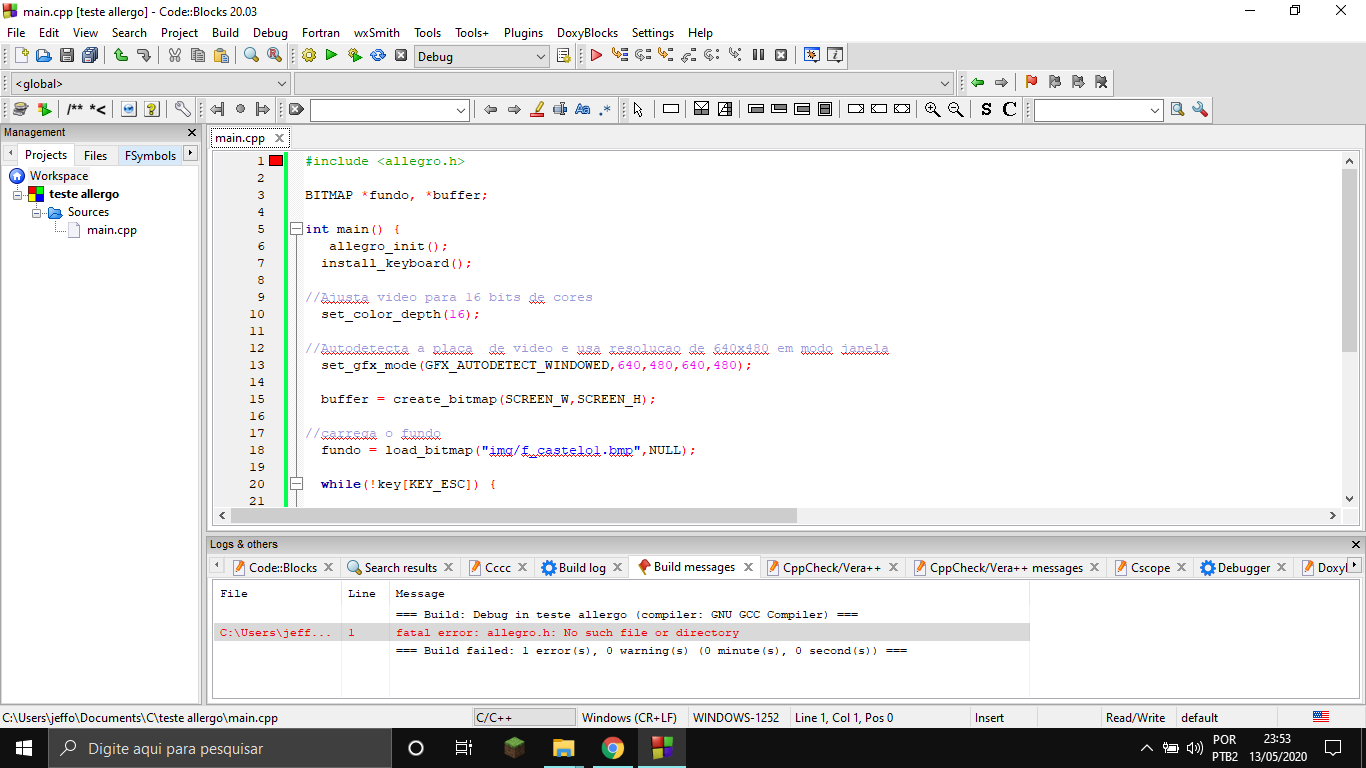Click the Build and run icon
This screenshot has height=768, width=1366.
(354, 56)
